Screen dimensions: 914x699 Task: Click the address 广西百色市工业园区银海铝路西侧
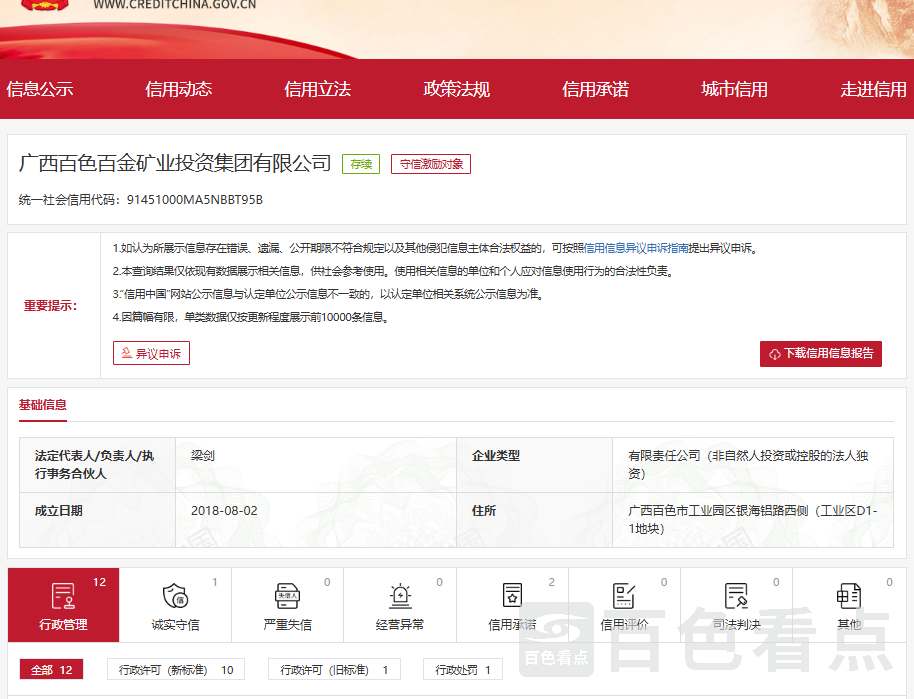(x=752, y=519)
